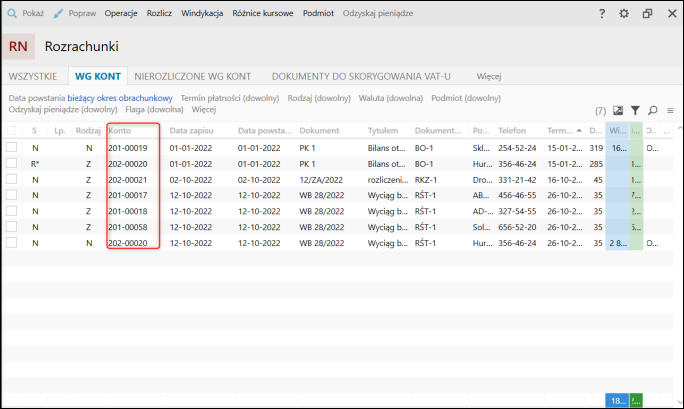The width and height of the screenshot is (684, 409).
Task: Open the Termin płatności (dowolny) filter
Action: pos(230,98)
